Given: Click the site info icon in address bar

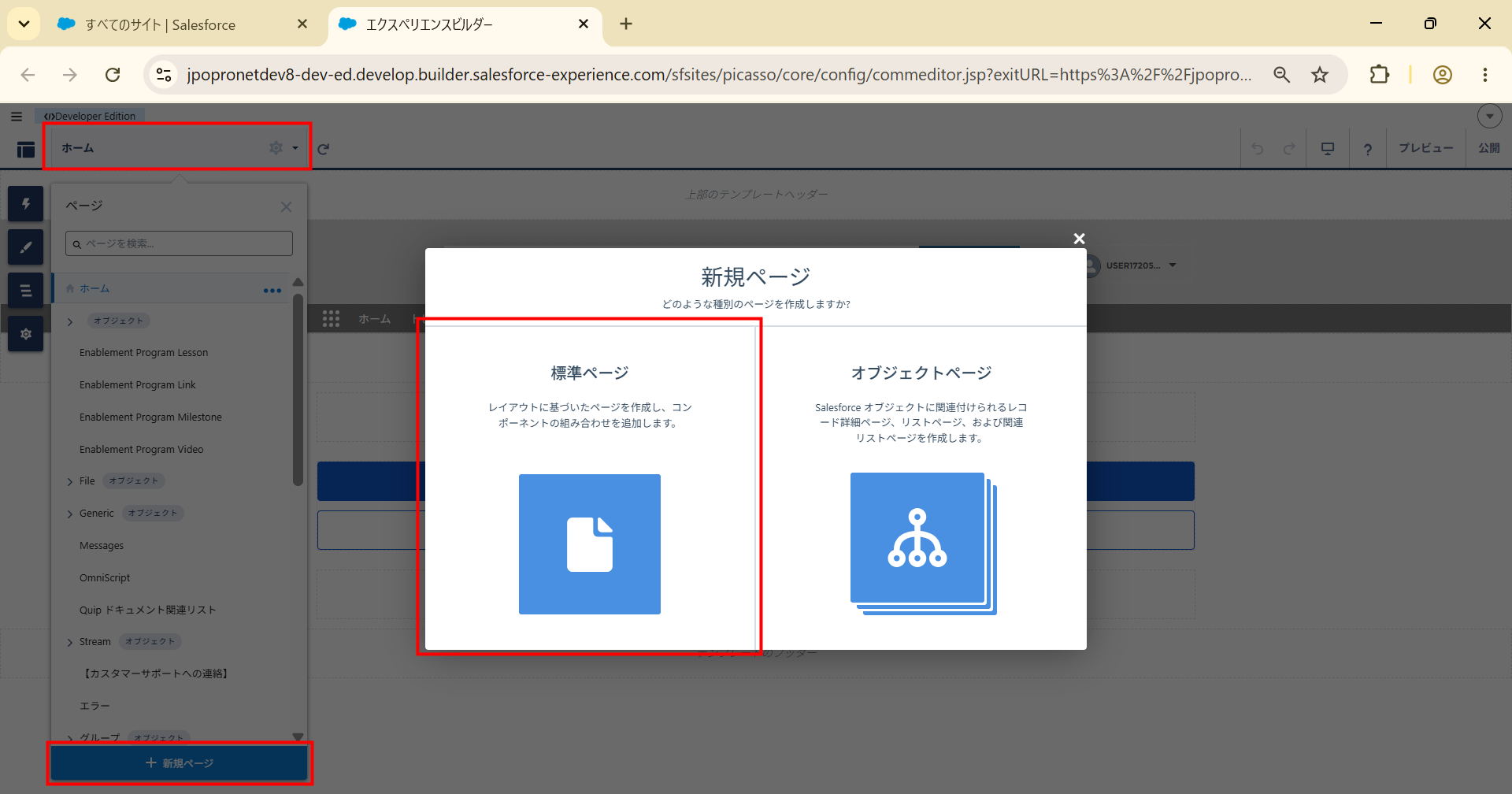Looking at the screenshot, I should pyautogui.click(x=164, y=74).
